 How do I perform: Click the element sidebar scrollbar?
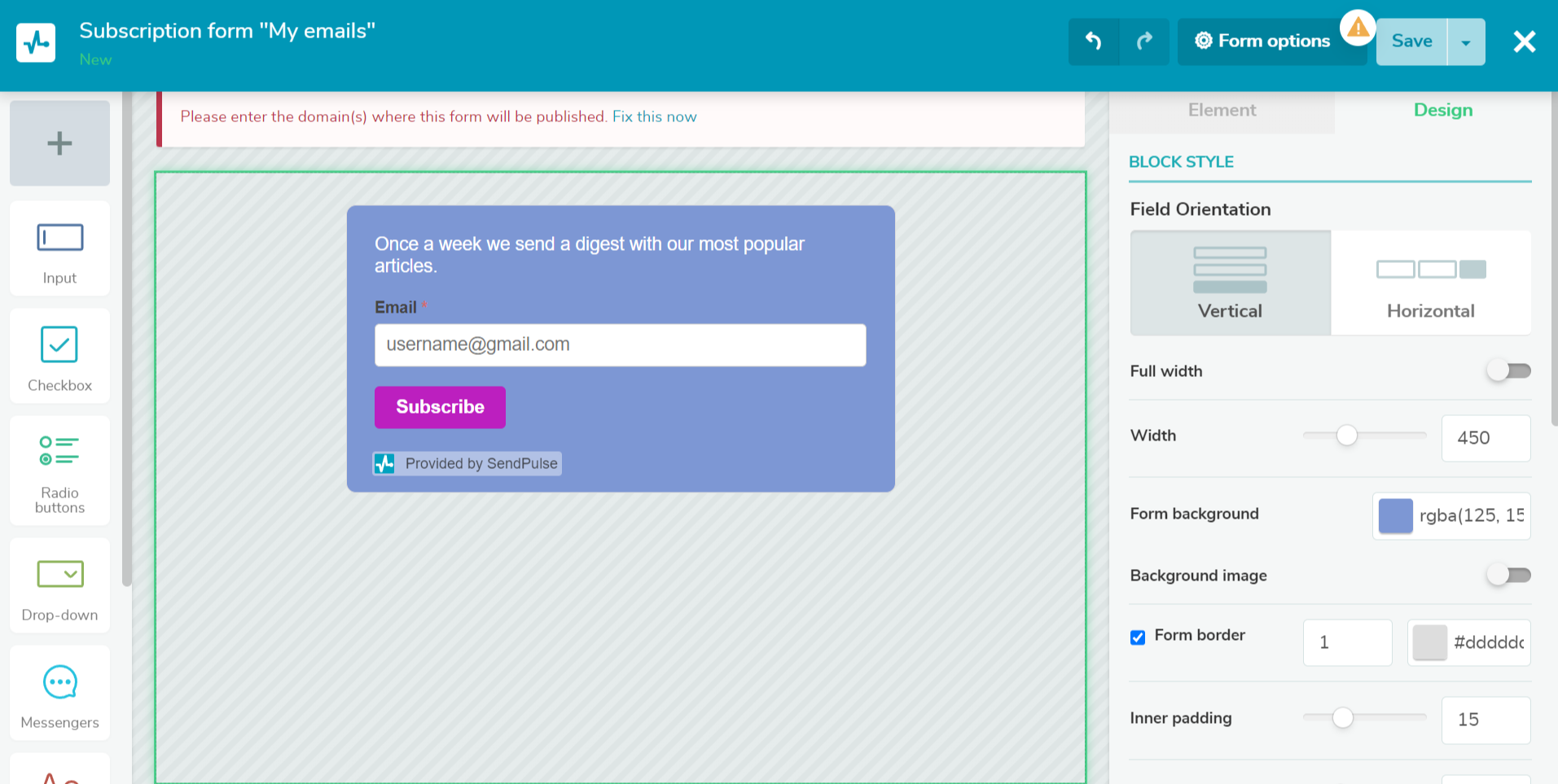[x=126, y=338]
